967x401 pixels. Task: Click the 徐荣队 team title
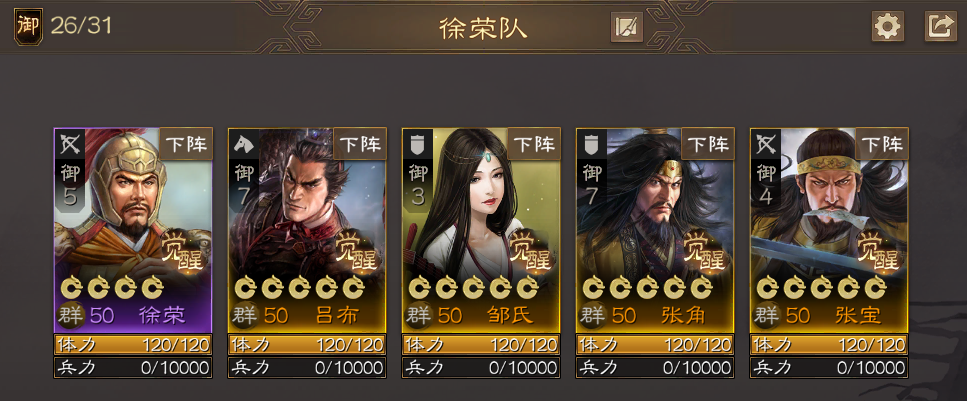click(x=484, y=28)
